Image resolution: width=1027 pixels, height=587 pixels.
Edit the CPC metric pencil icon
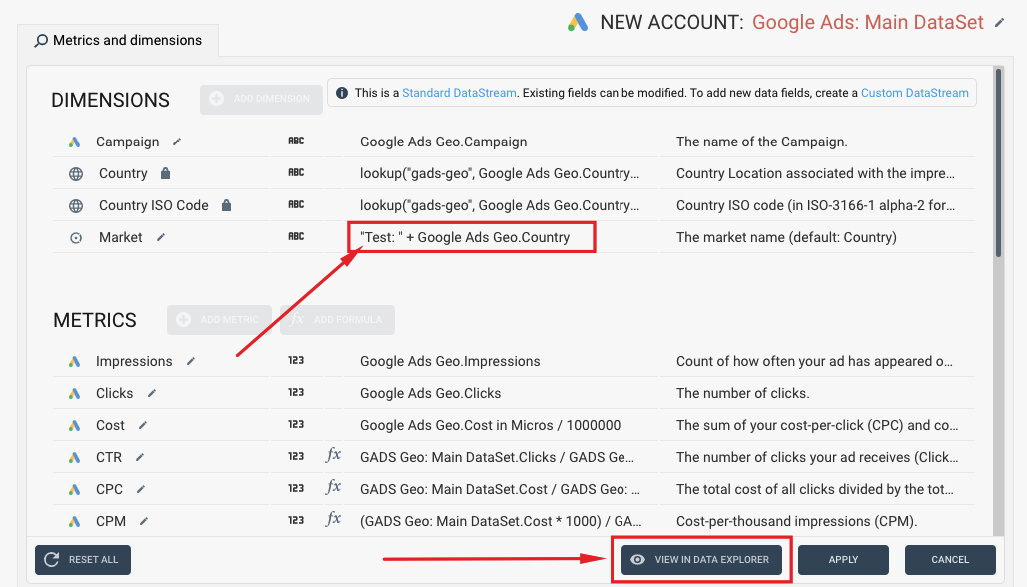point(141,489)
